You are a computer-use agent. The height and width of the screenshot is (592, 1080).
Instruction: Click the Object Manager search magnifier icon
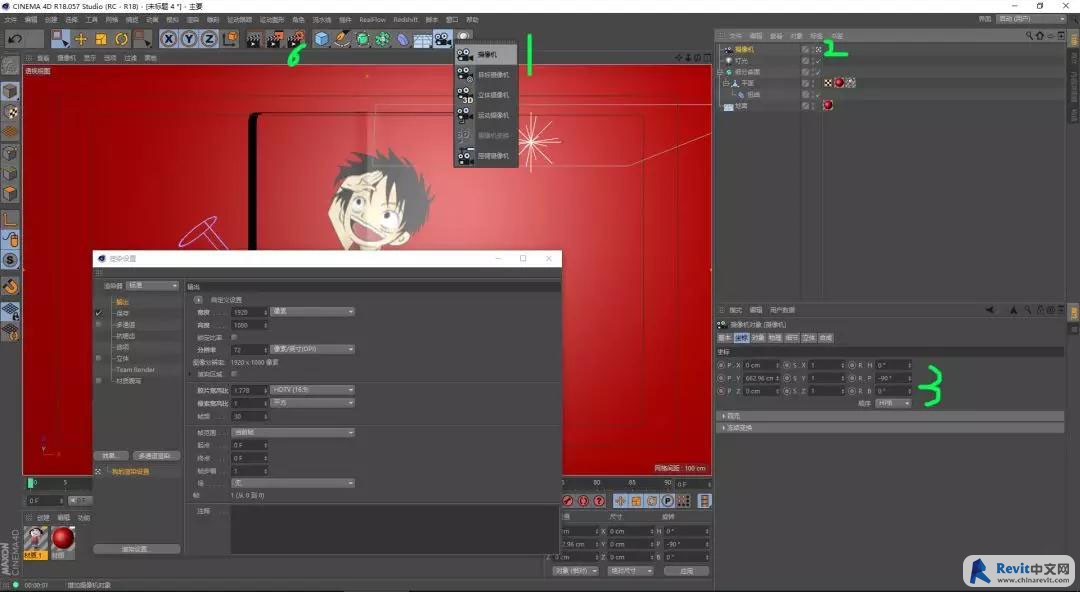1029,36
